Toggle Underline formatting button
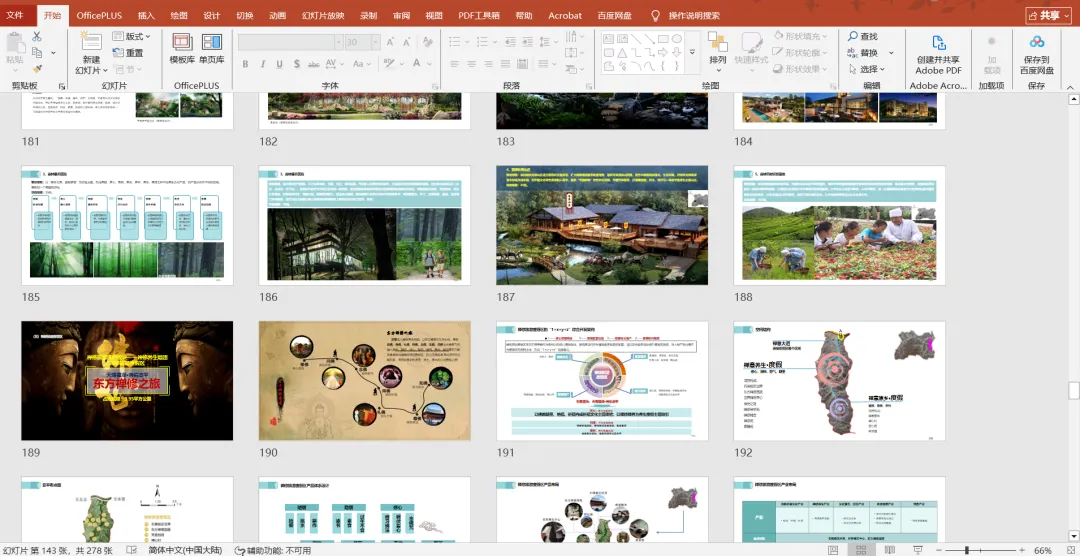 [280, 64]
